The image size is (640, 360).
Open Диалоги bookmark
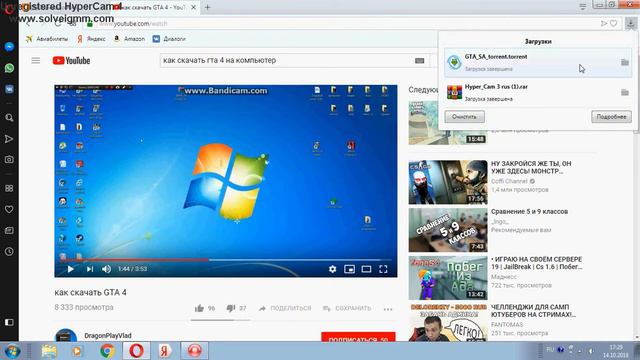169,39
